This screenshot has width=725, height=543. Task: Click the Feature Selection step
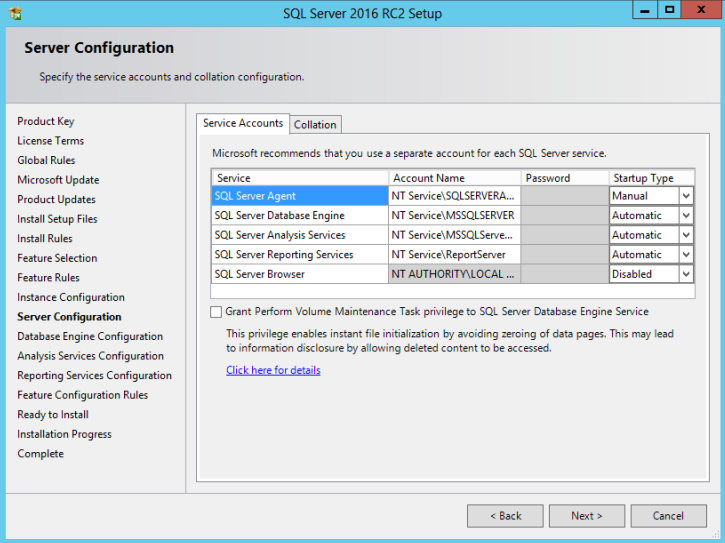57,258
